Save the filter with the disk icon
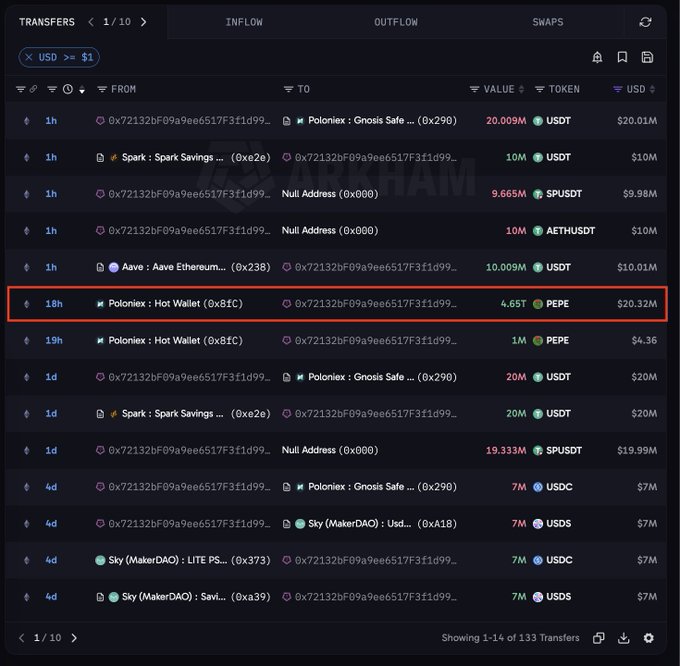Screen dimensions: 680x666 coord(647,57)
